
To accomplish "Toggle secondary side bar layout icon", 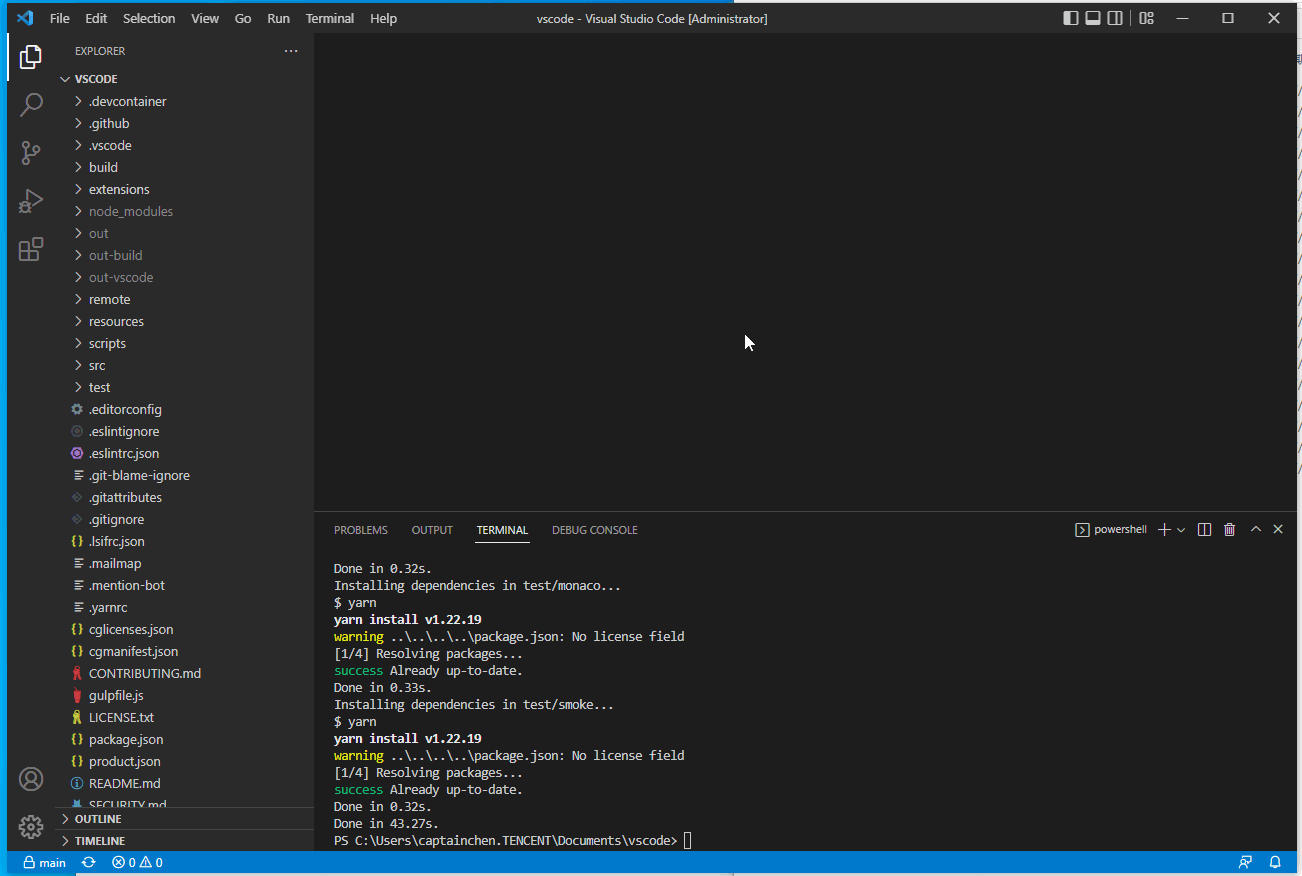I will tap(1115, 18).
